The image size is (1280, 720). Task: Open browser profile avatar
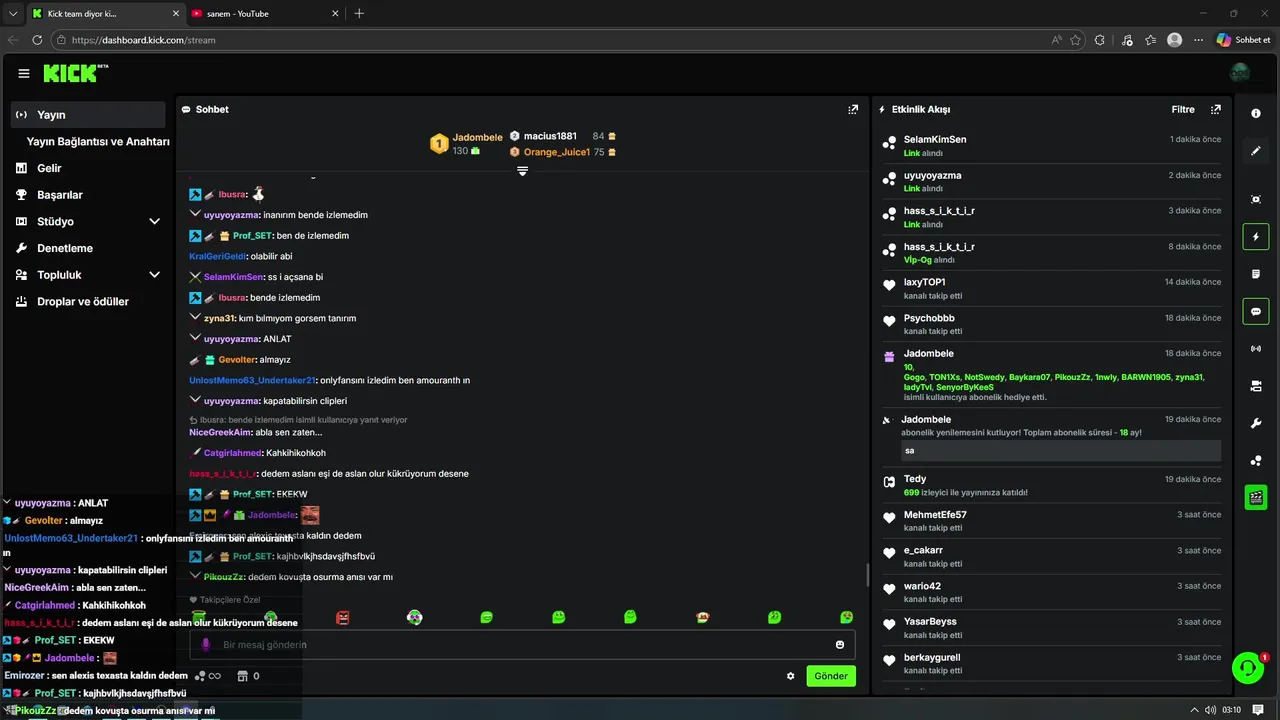(x=1175, y=40)
